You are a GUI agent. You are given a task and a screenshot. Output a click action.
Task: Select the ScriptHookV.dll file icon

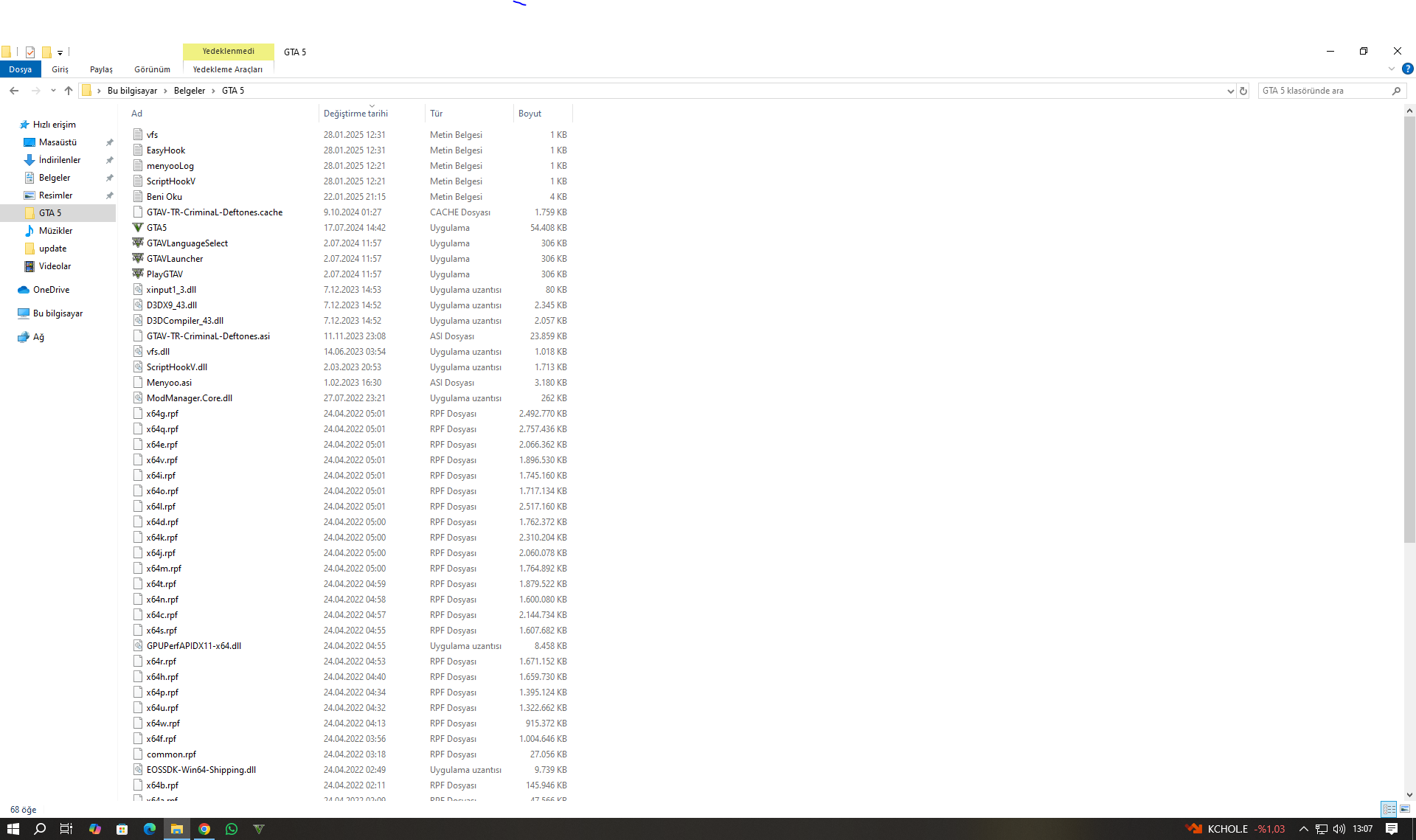[138, 367]
